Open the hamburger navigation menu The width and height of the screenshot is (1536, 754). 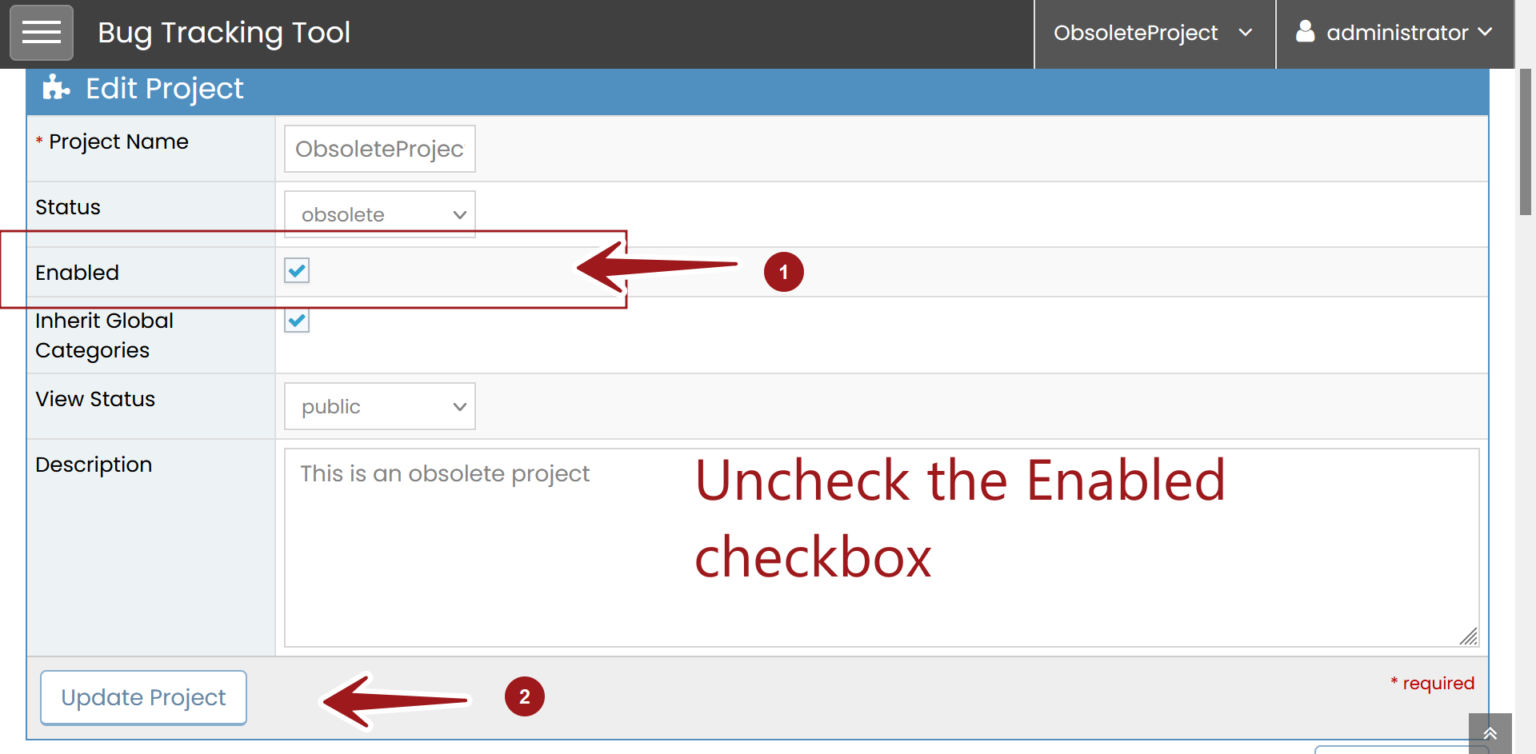click(x=41, y=32)
